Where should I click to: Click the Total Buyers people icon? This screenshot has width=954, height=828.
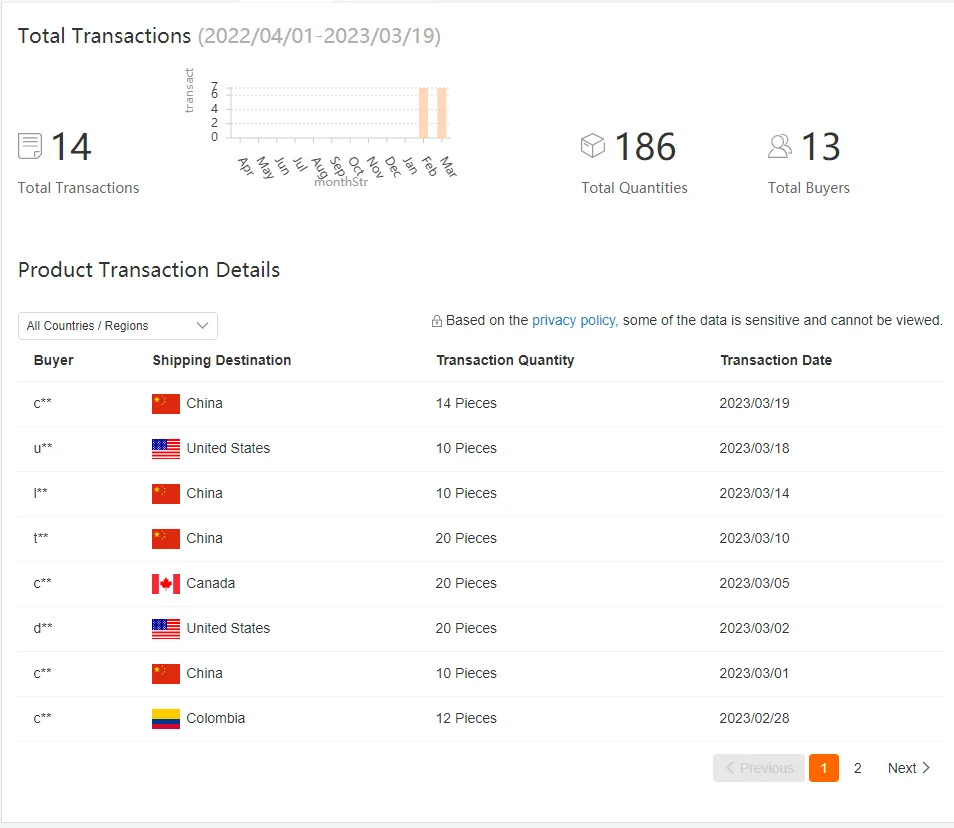[x=779, y=146]
